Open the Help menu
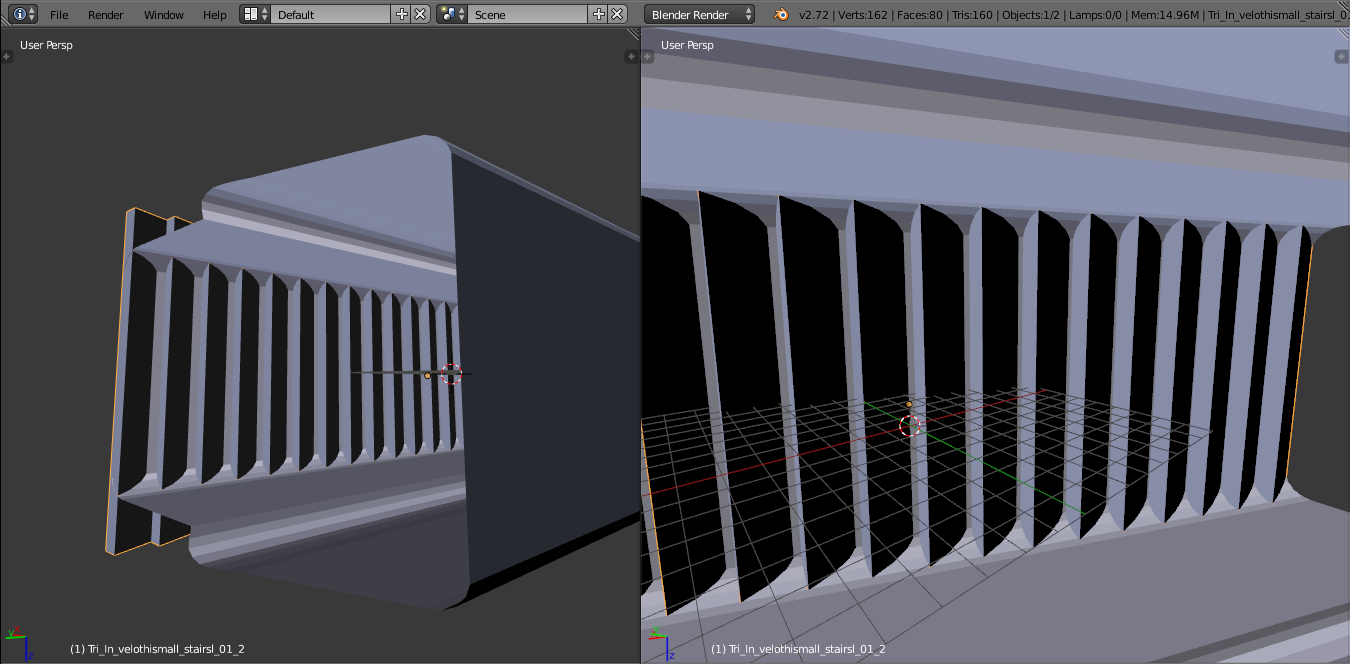Screen dimensions: 1350x664 click(x=215, y=15)
